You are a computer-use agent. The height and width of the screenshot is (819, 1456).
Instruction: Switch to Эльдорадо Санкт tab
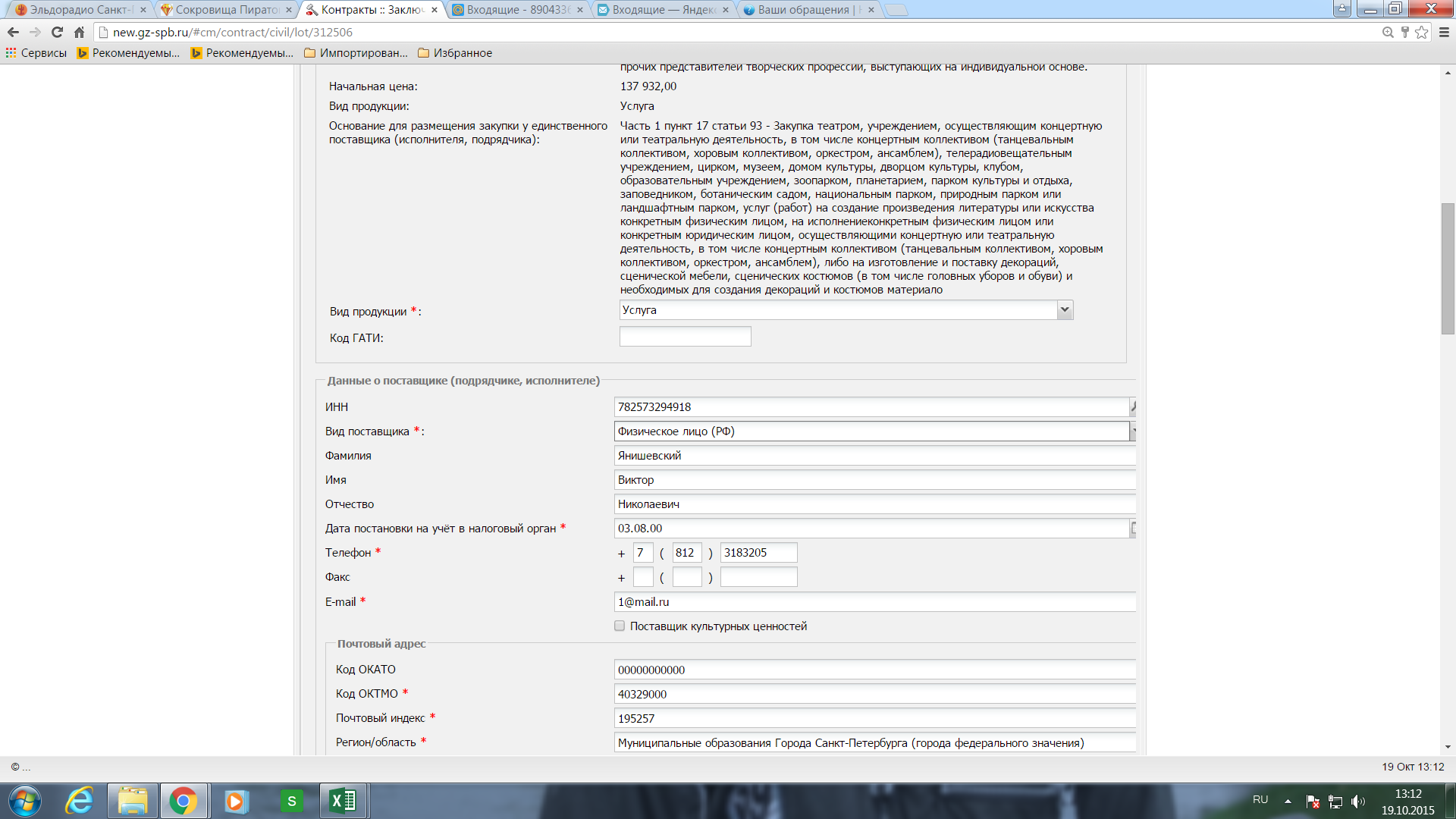[76, 10]
